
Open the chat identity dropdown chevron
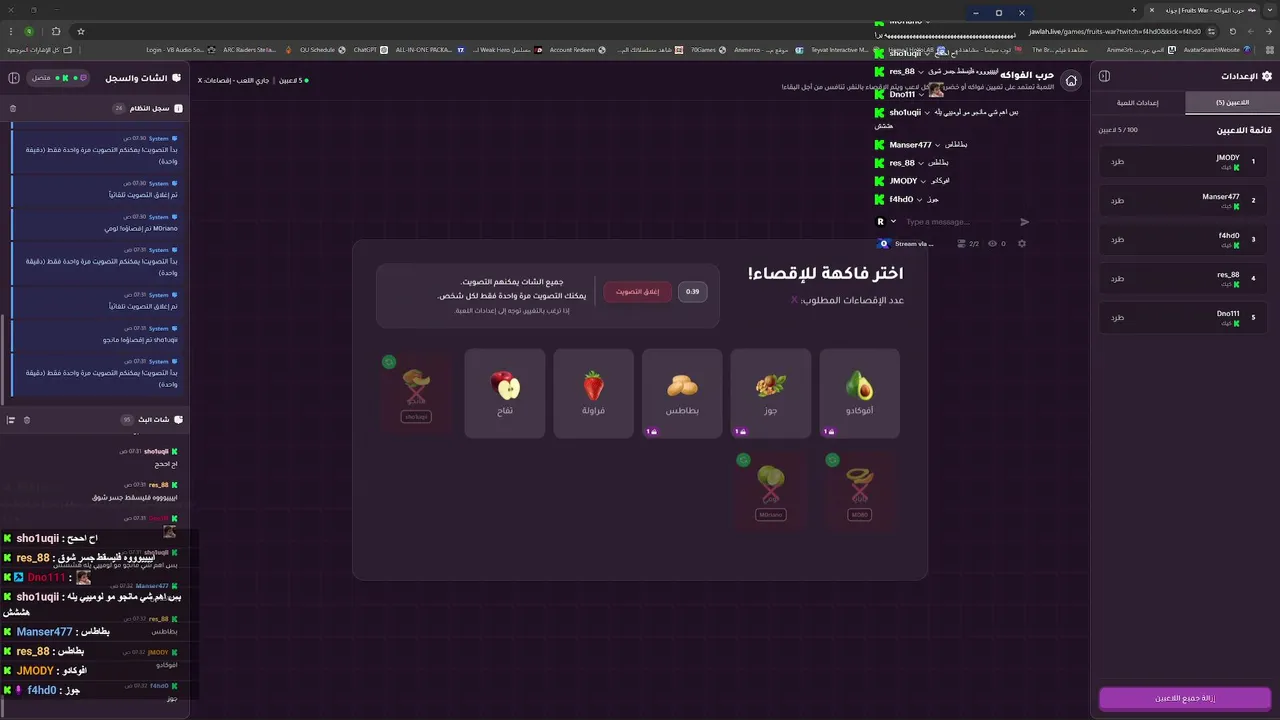pos(893,222)
